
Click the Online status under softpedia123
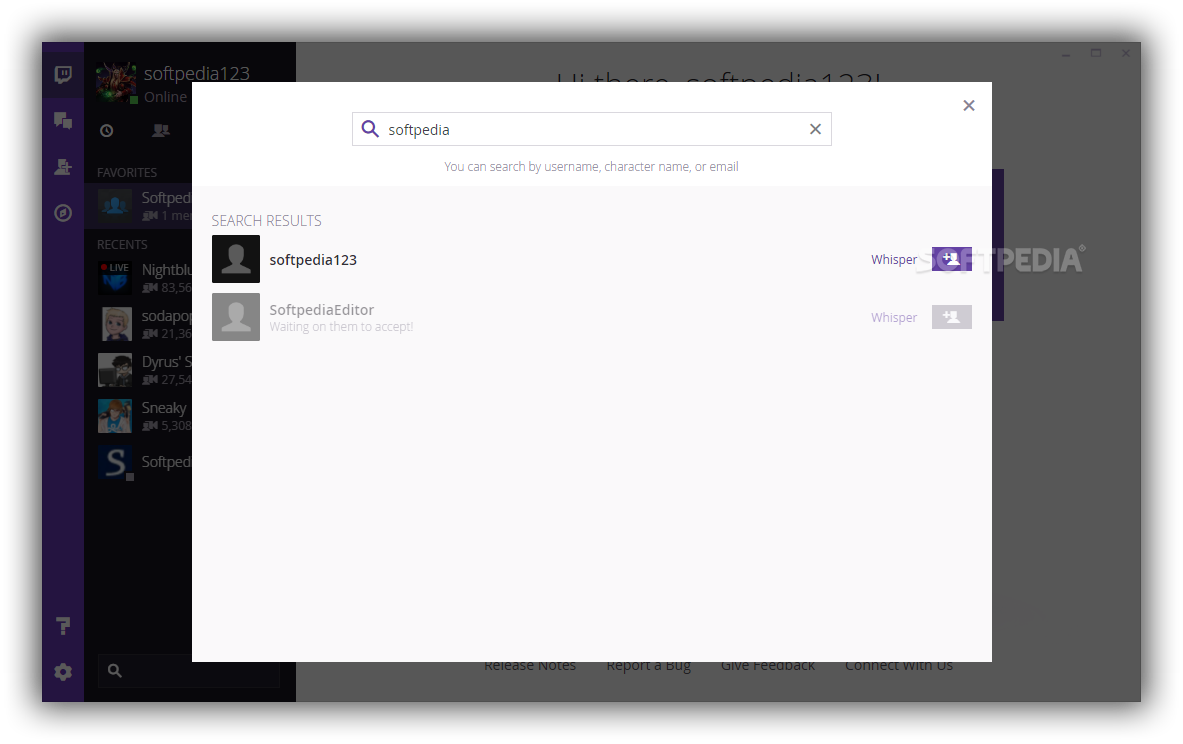165,97
